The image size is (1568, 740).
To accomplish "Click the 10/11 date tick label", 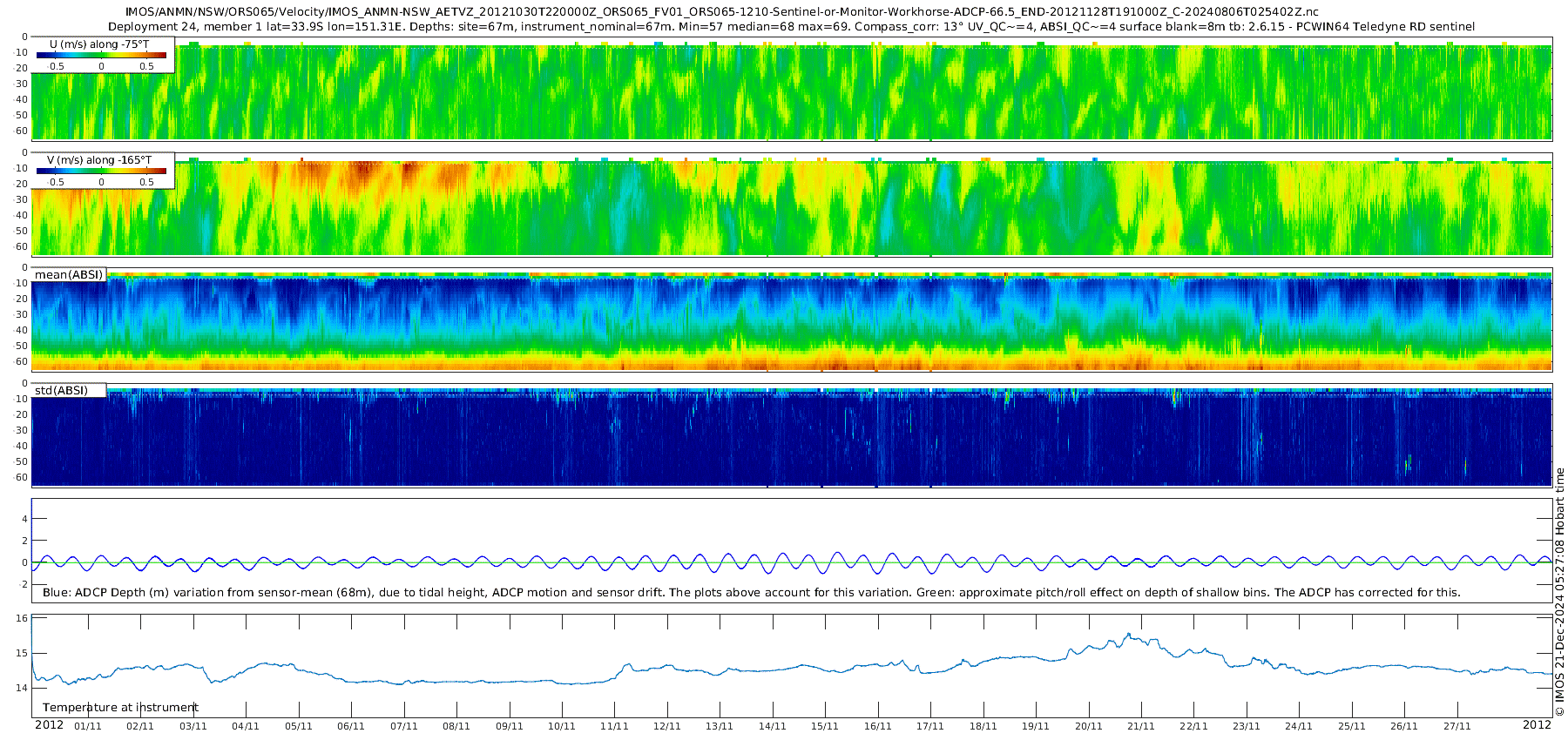I will 561,726.
